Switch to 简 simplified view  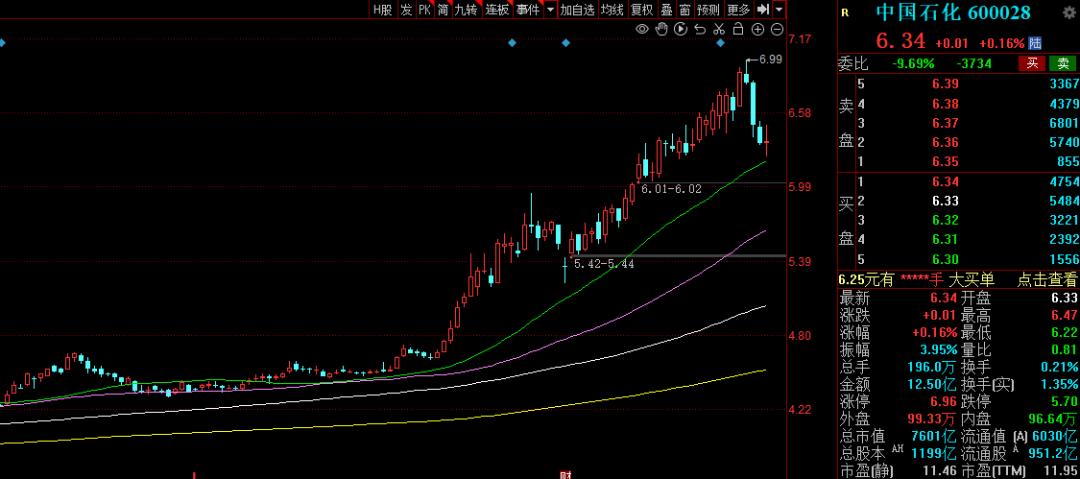pos(442,10)
